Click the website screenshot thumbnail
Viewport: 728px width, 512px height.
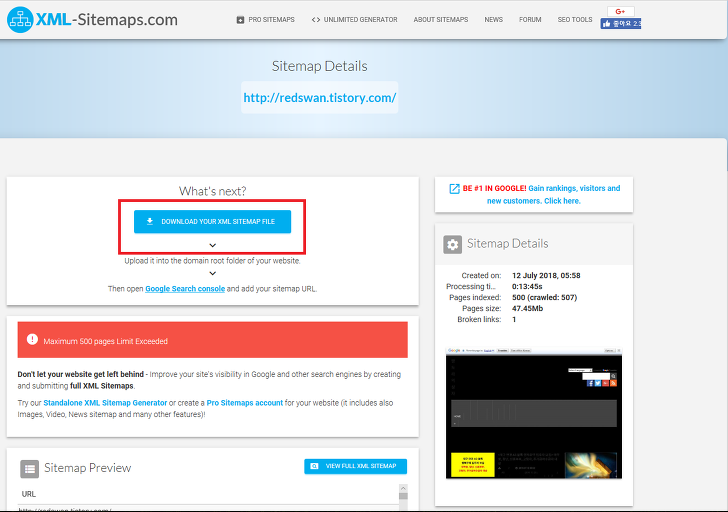tap(533, 413)
